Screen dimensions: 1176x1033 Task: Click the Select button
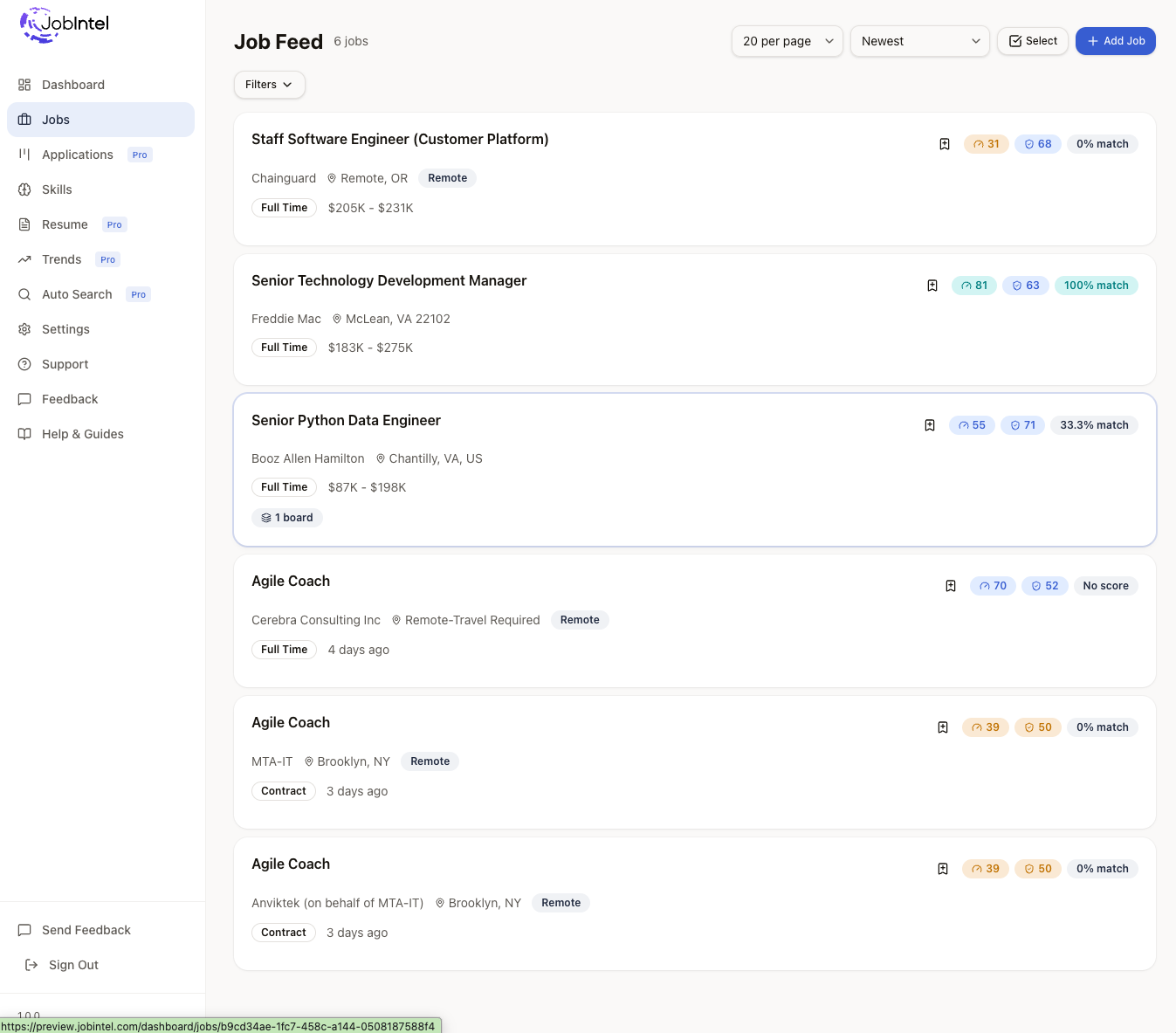tap(1033, 41)
